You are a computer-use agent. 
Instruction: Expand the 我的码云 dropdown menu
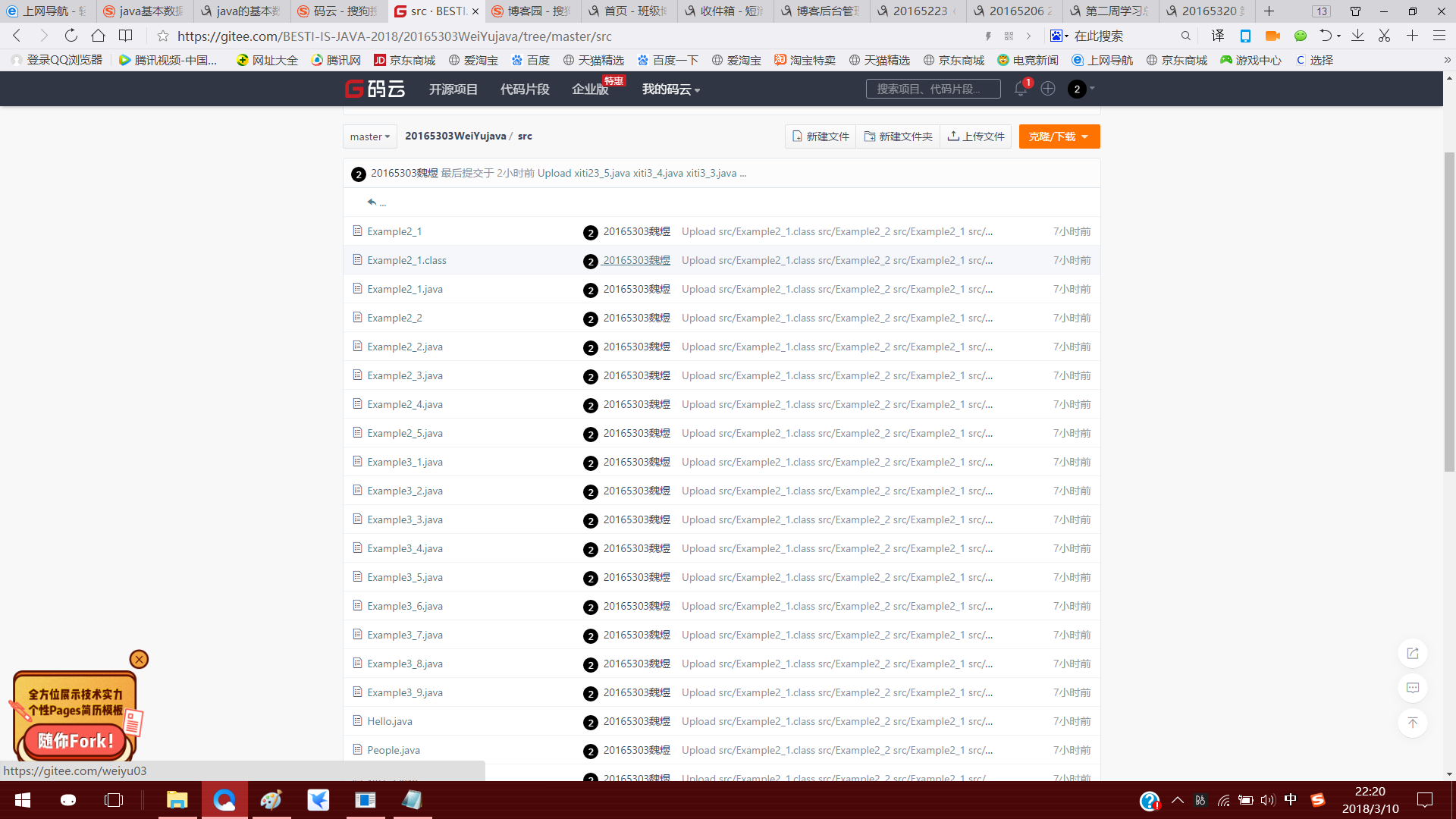pyautogui.click(x=671, y=89)
